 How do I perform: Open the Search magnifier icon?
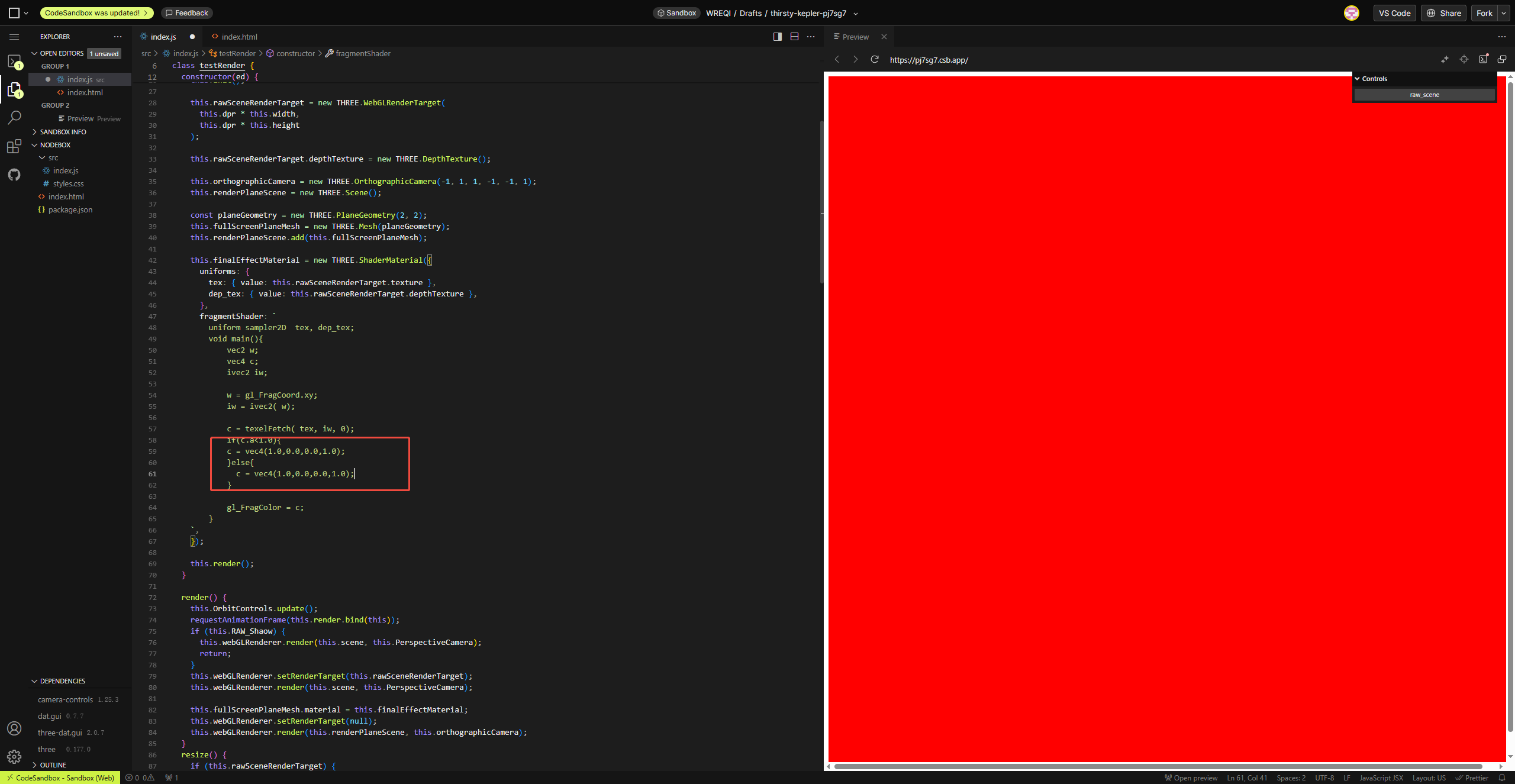[x=14, y=118]
